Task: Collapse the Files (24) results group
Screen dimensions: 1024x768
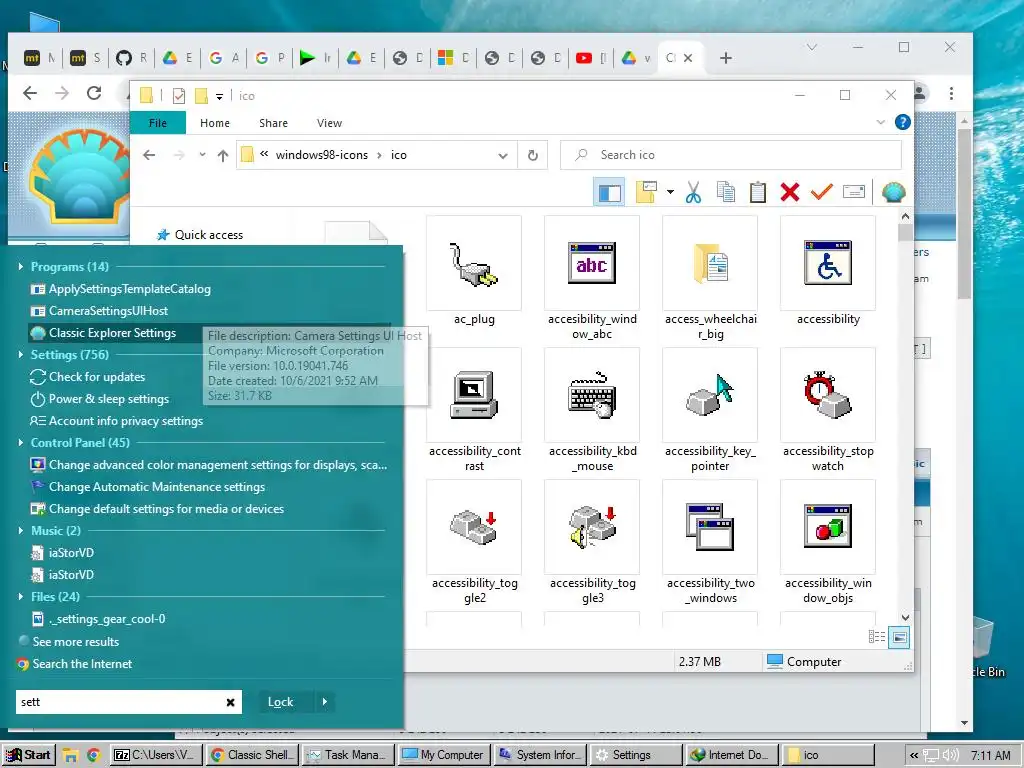Action: click(21, 597)
